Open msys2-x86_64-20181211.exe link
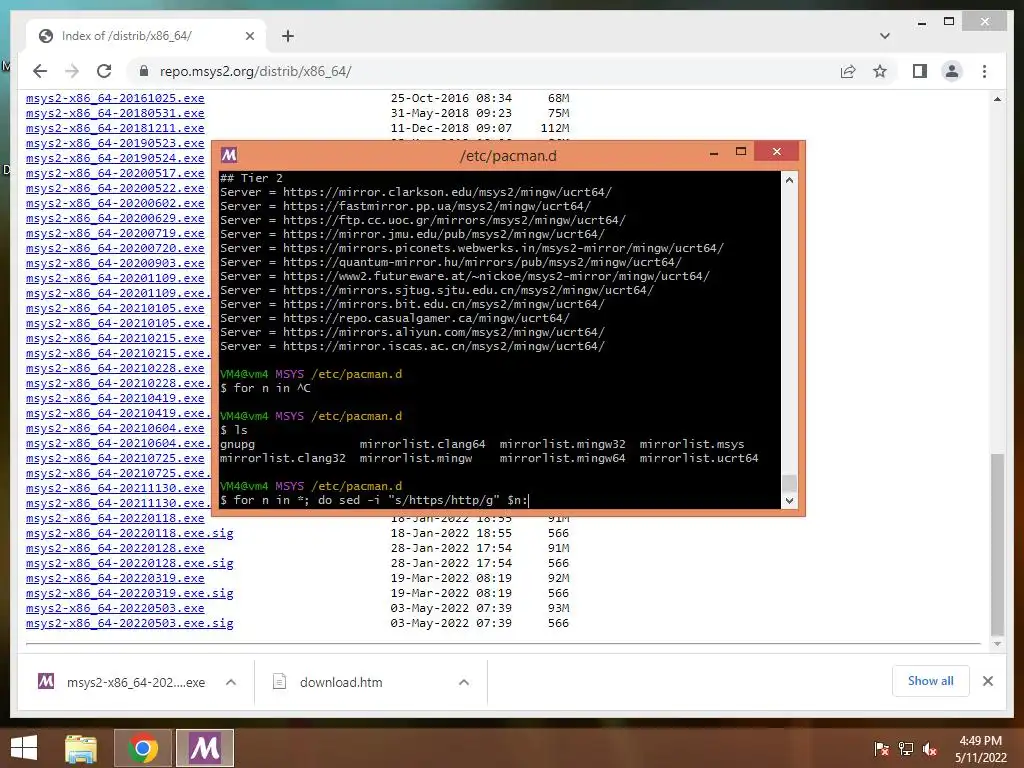Screen dimensions: 1024x768 tap(115, 128)
